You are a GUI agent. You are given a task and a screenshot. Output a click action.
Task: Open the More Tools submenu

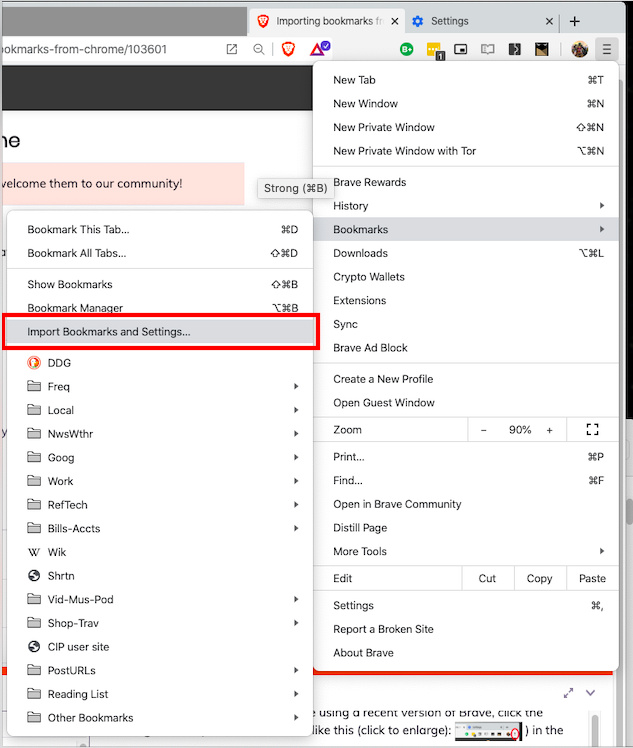466,551
